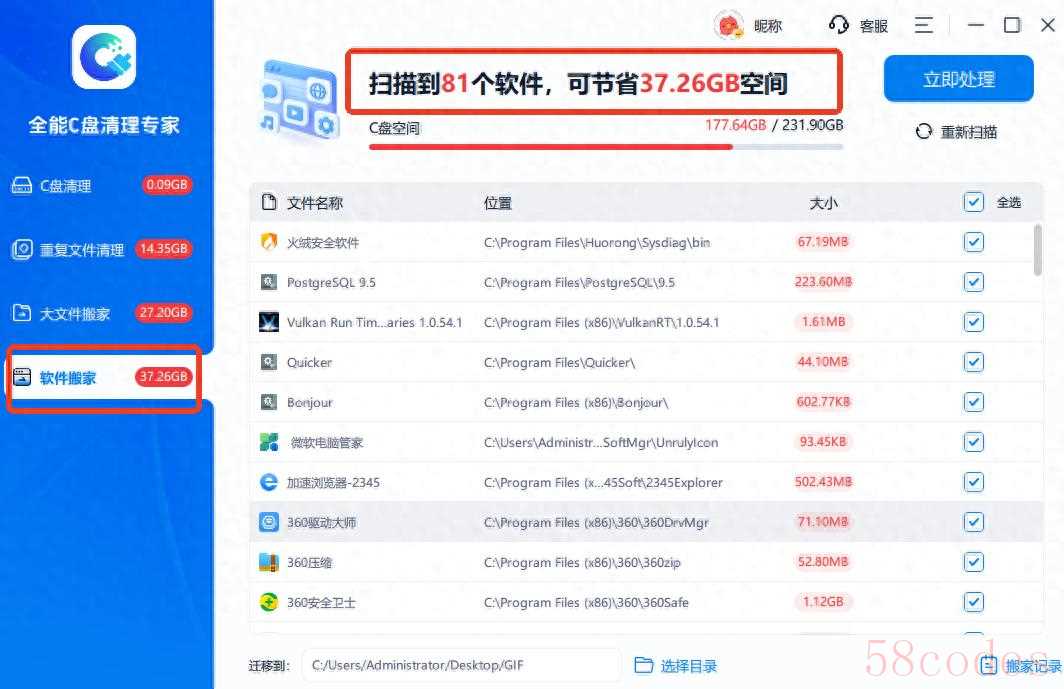Screen dimensions: 1064x689
Task: Click the 火绒安全软件 app icon
Action: tap(269, 242)
